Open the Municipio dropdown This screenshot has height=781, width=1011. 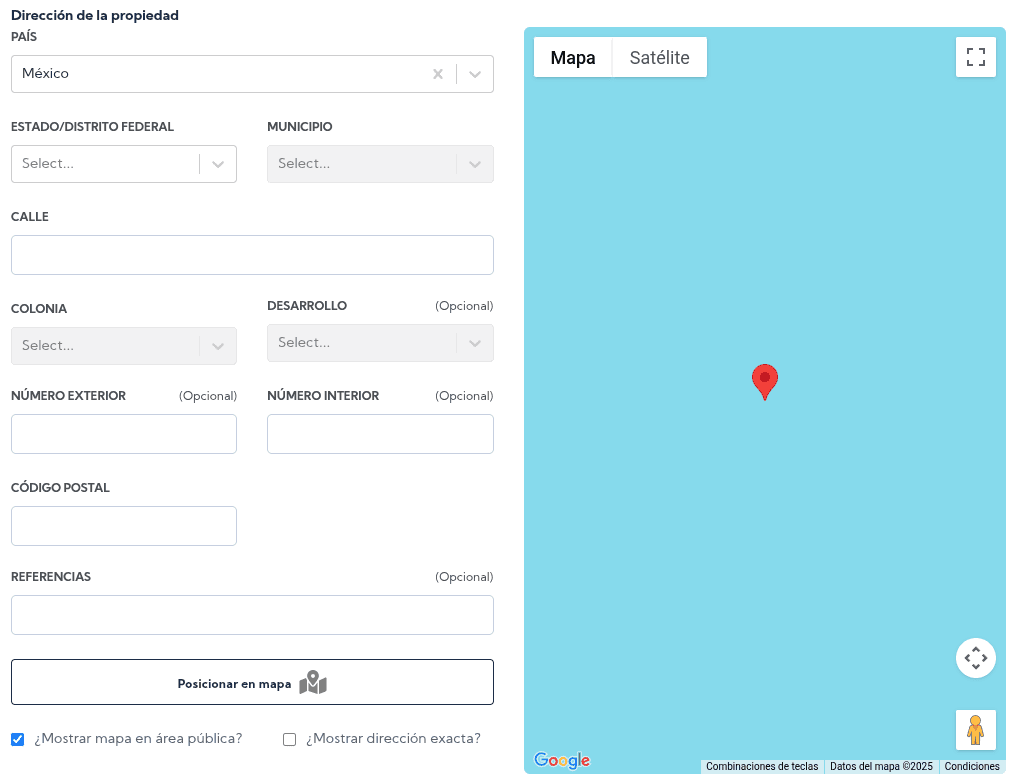(x=379, y=164)
